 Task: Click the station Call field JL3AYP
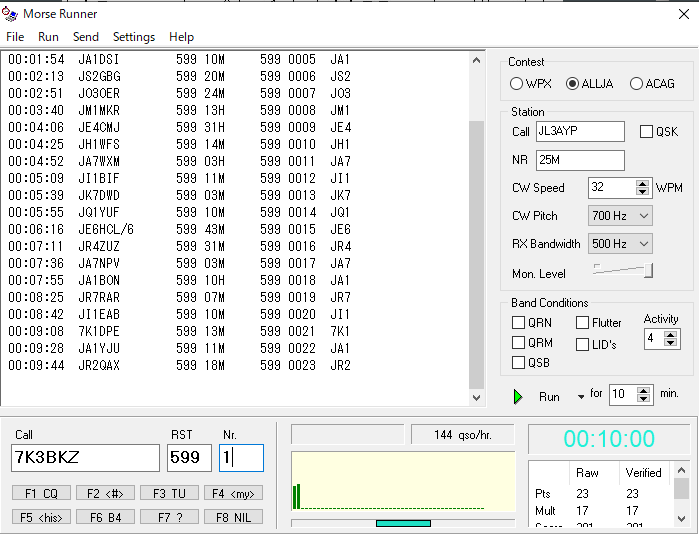pos(580,131)
